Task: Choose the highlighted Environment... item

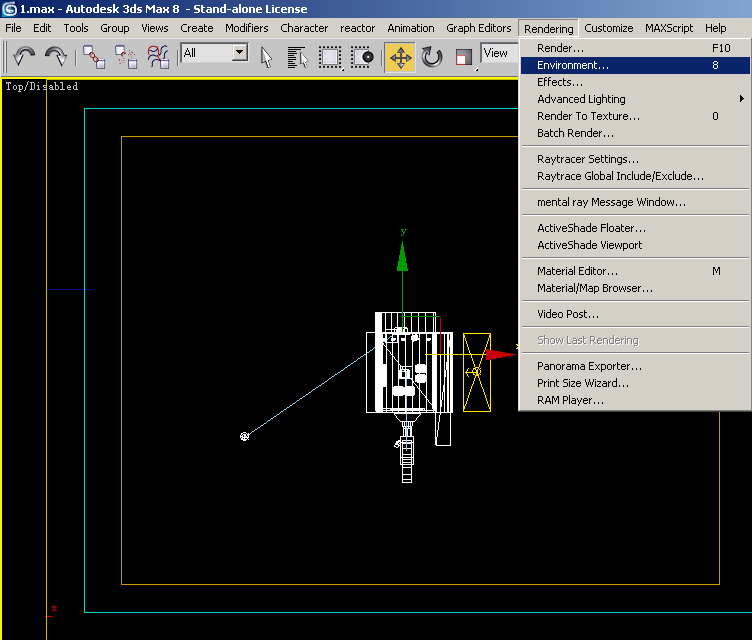Action: point(635,65)
